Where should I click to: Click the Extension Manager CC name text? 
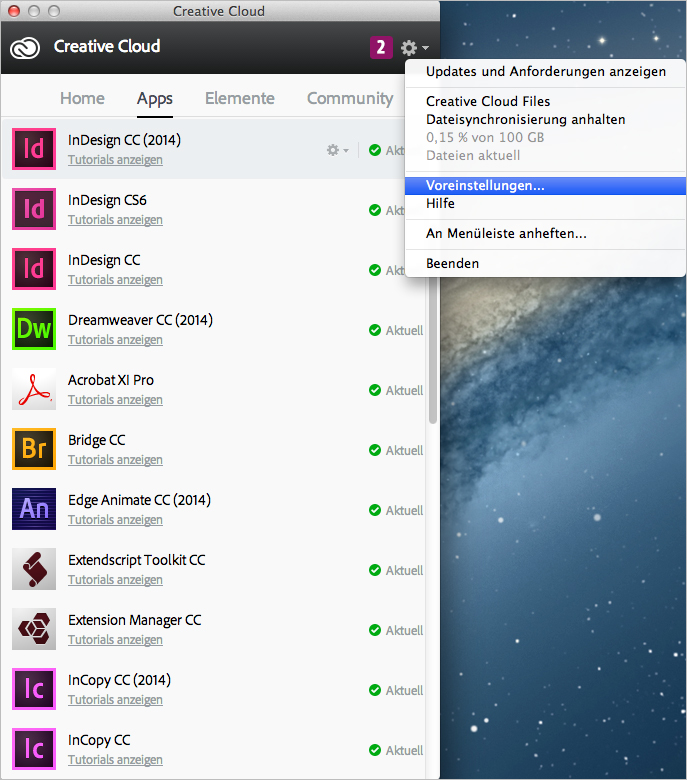(x=135, y=620)
